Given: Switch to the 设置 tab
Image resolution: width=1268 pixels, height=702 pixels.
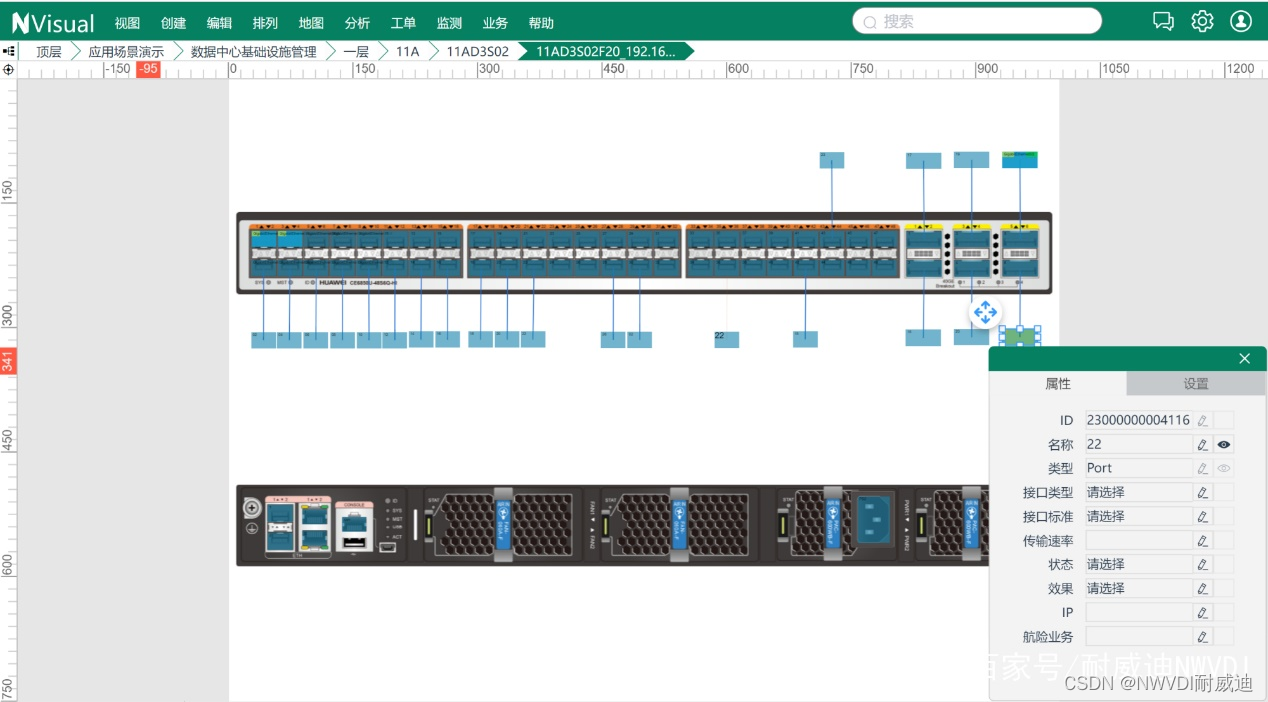Looking at the screenshot, I should point(1196,384).
